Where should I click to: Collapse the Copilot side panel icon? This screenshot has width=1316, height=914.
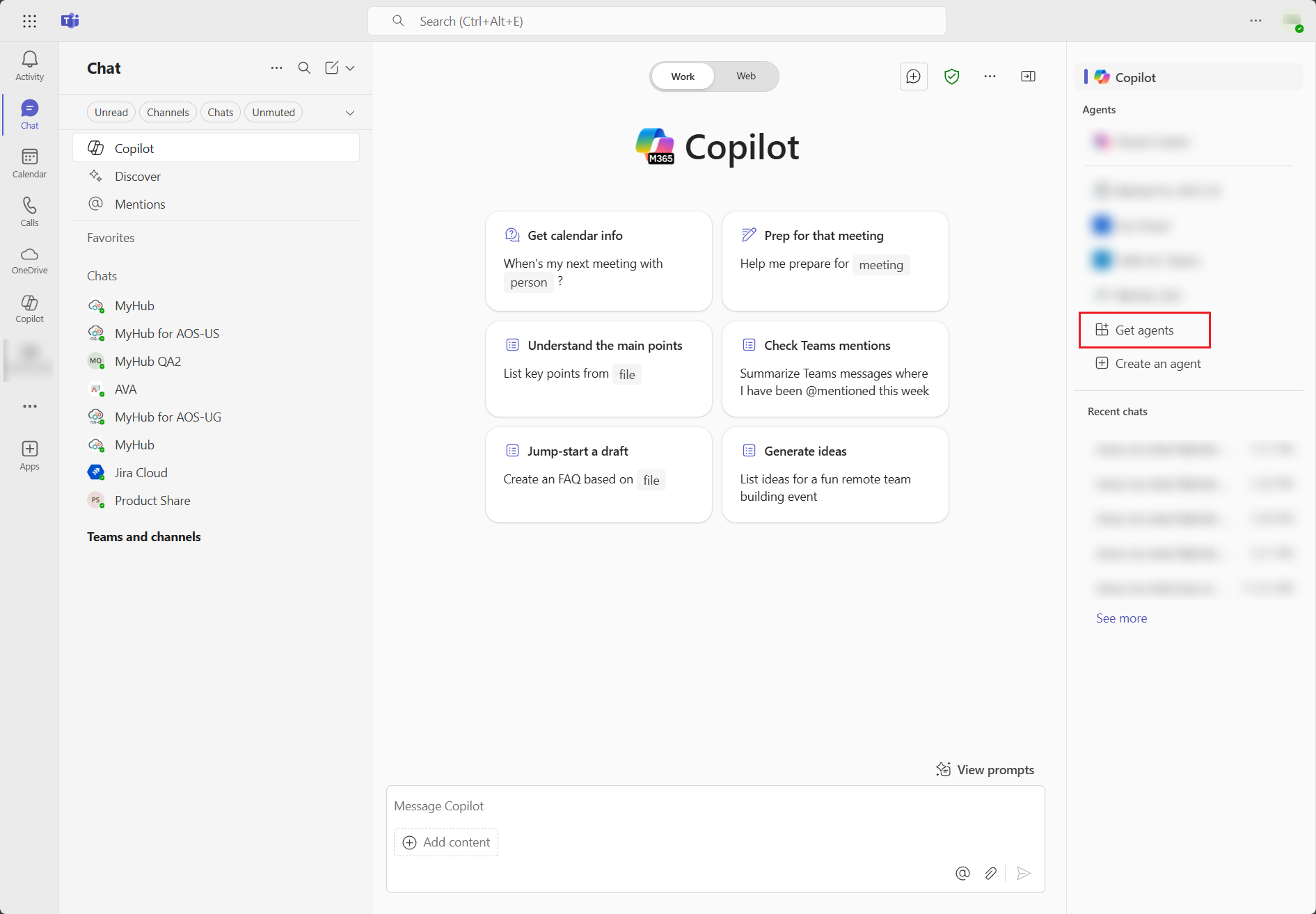pos(1028,77)
